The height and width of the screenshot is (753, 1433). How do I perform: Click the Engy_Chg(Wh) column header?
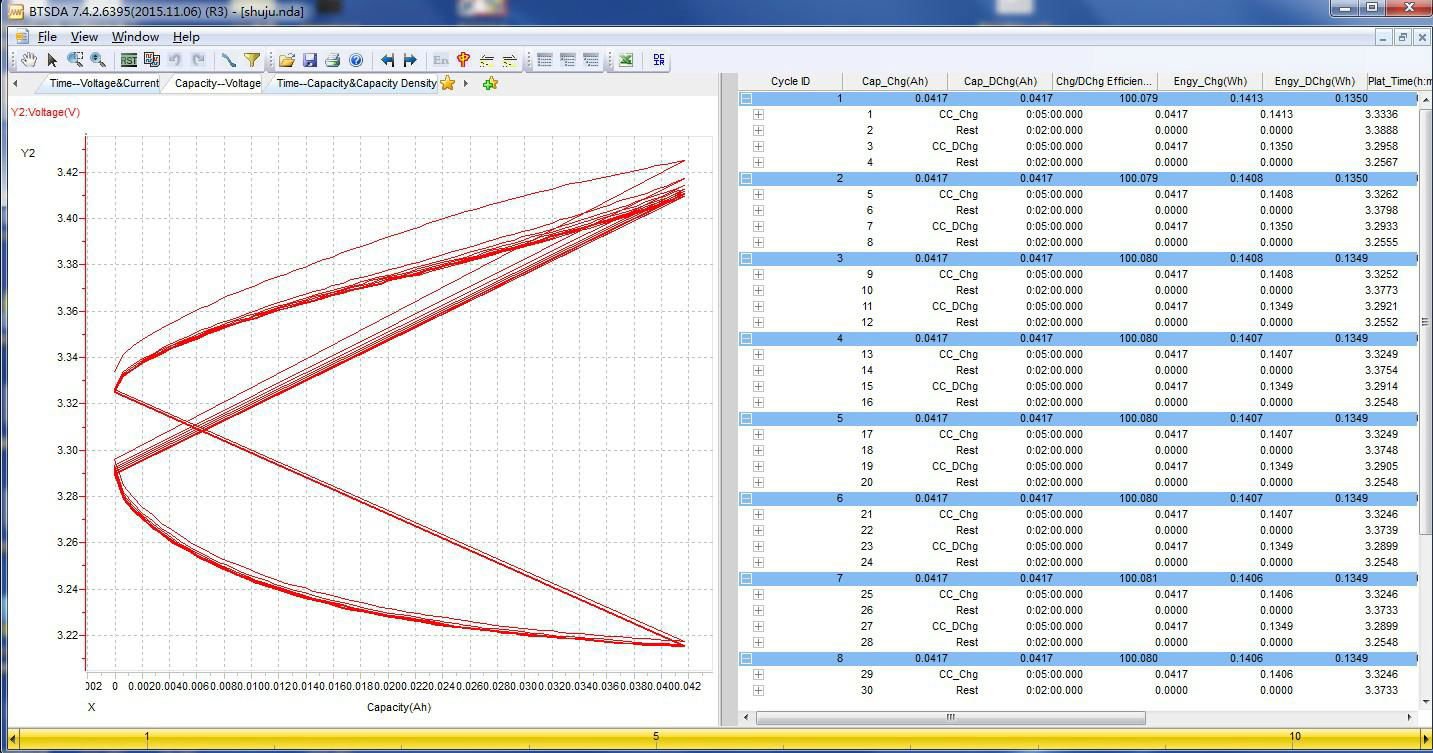[1210, 81]
